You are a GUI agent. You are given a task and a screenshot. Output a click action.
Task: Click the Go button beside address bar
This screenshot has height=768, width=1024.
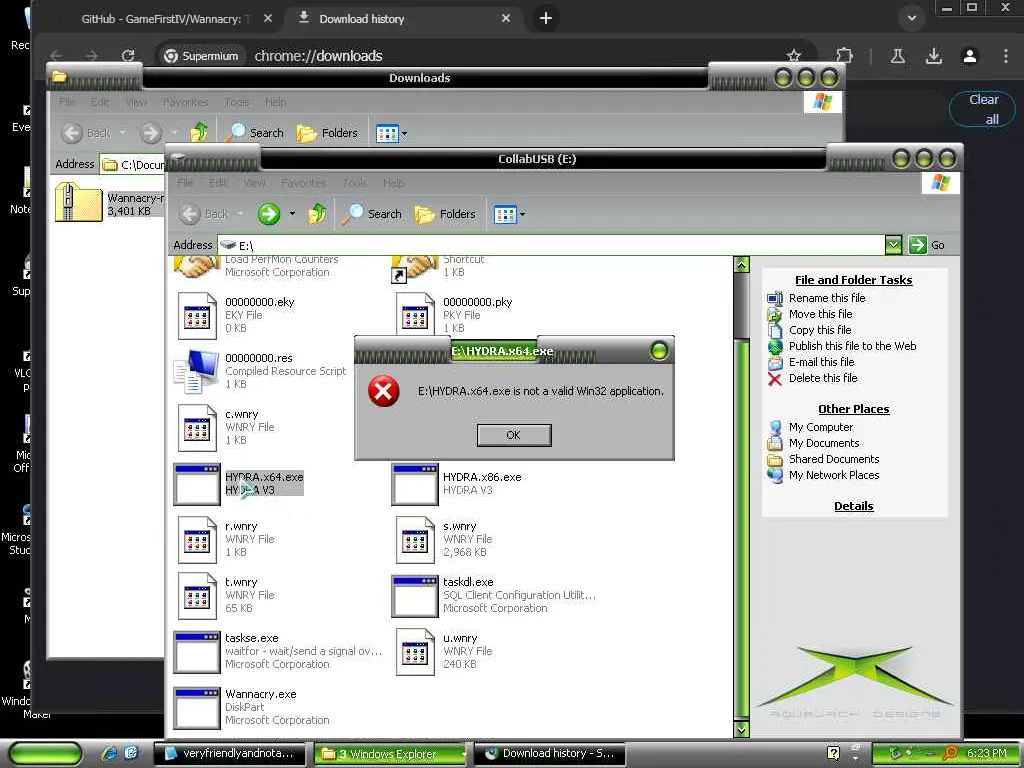[x=927, y=245]
